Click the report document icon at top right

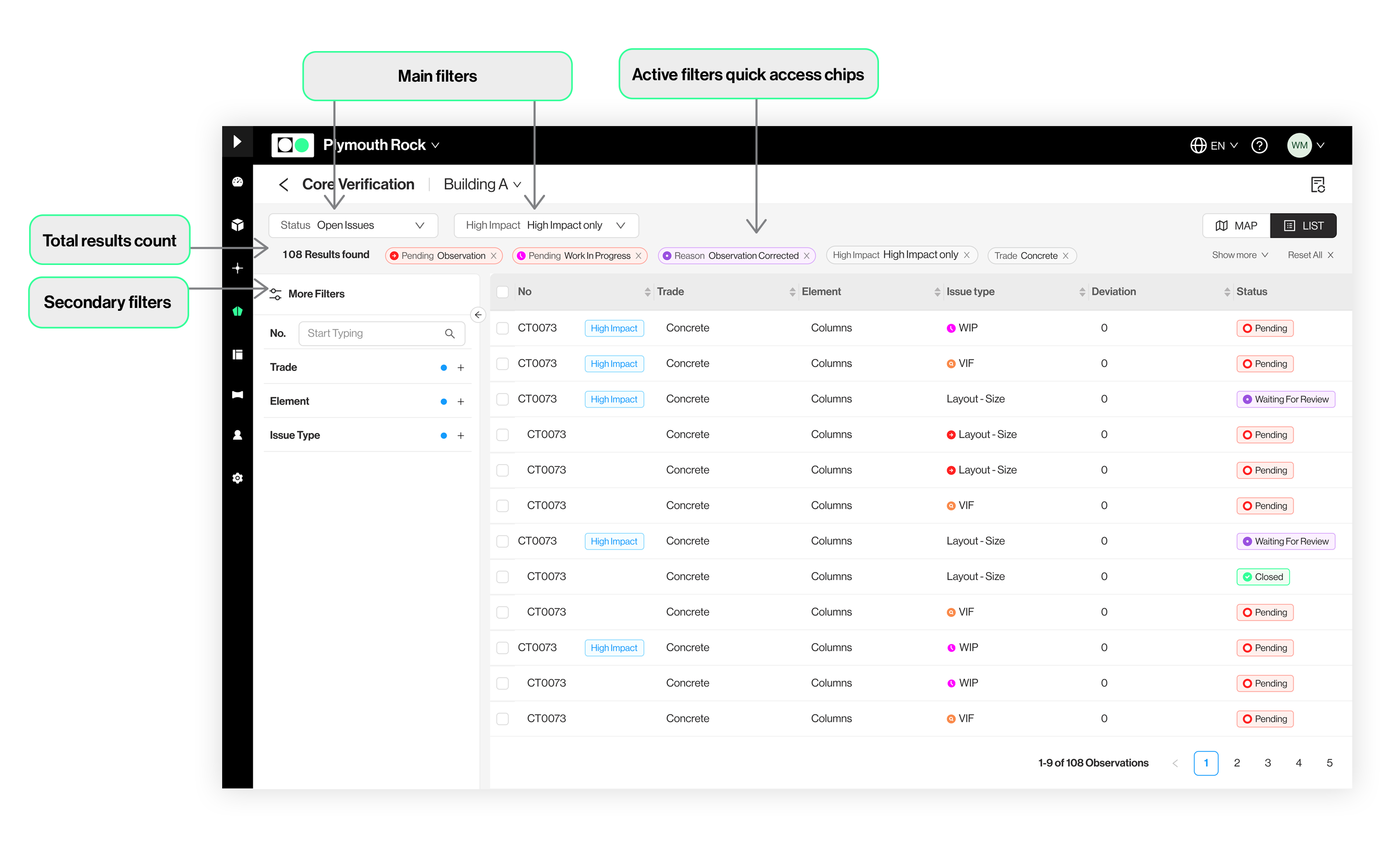tap(1318, 185)
